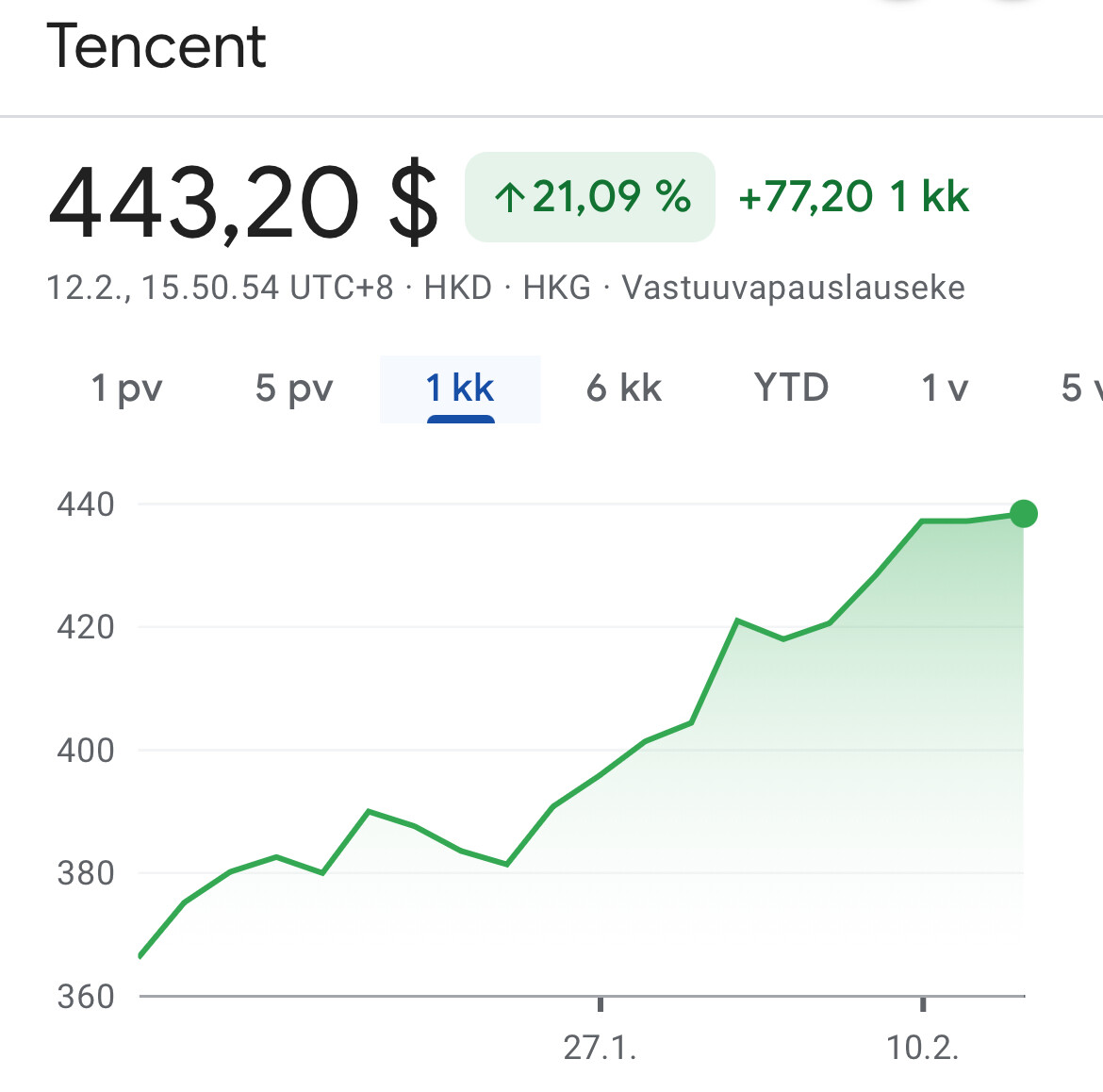Select the 1 kk range tab
This screenshot has height=1092, width=1103.
[x=460, y=389]
